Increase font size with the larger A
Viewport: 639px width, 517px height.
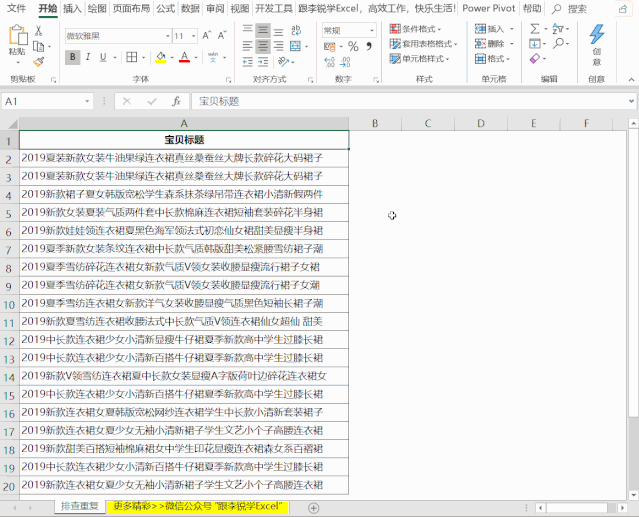207,35
